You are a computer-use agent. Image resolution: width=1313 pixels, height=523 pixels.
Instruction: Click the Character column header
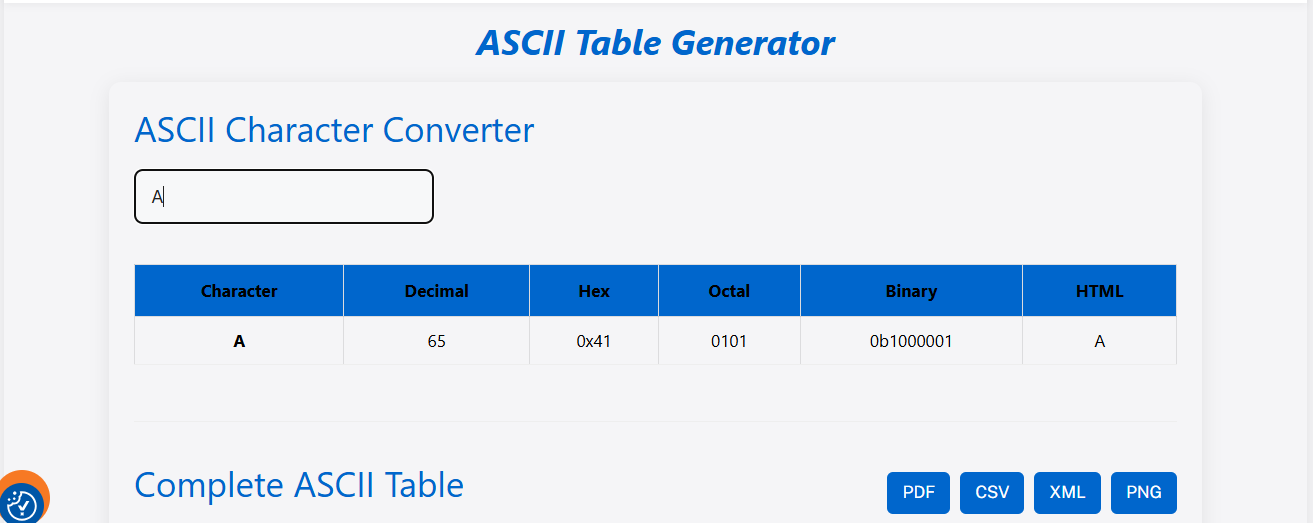coord(239,291)
